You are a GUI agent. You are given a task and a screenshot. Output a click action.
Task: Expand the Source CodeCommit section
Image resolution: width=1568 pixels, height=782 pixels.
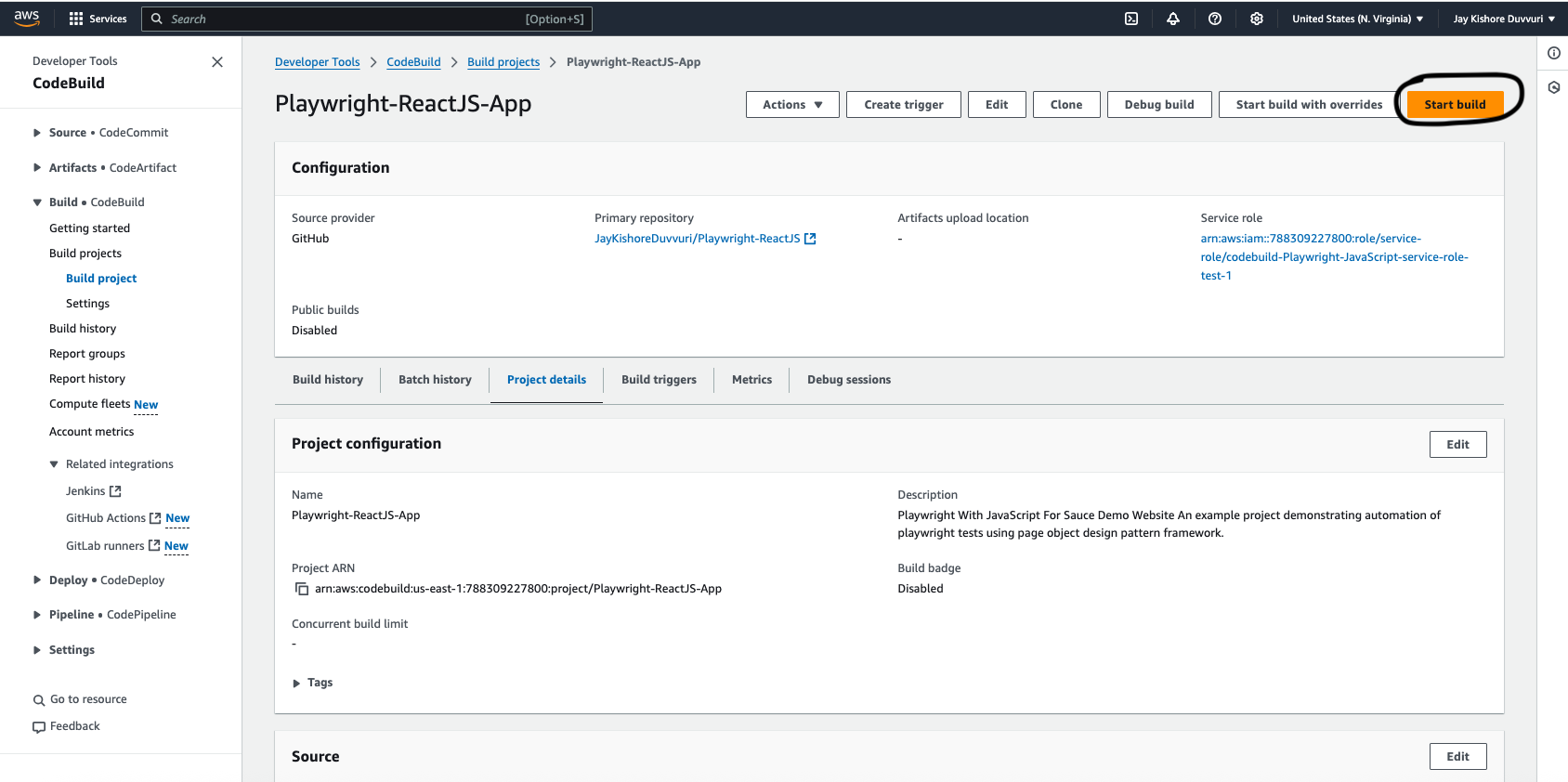37,133
